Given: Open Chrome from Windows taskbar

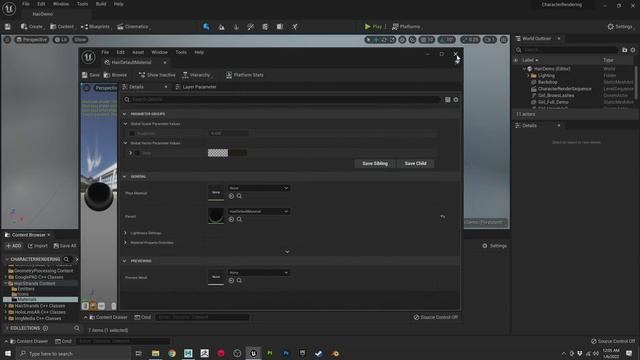Looking at the screenshot, I should (x=172, y=353).
